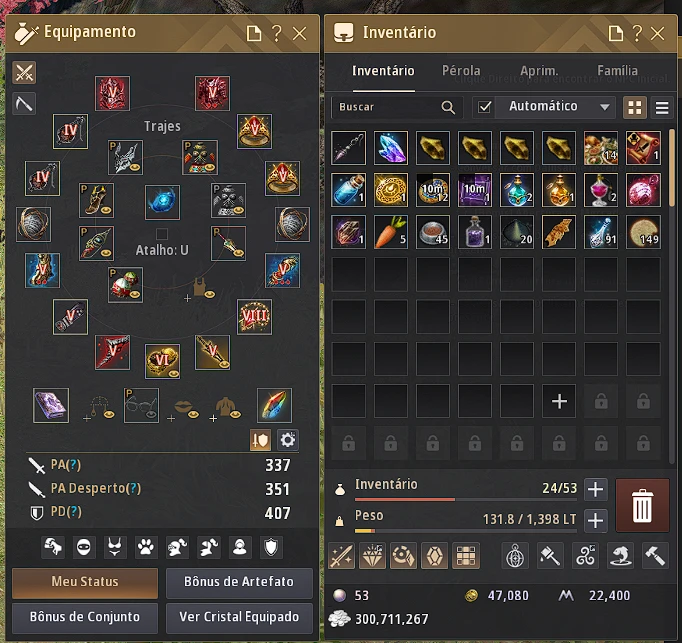The width and height of the screenshot is (682, 643).
Task: Increase weight limit with Peso plus button
Action: coord(595,520)
